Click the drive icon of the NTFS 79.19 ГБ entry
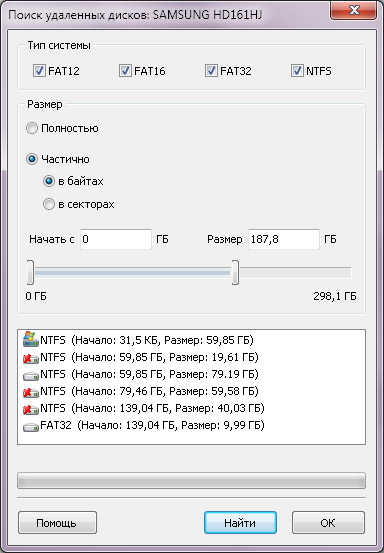384x553 pixels. click(31, 376)
